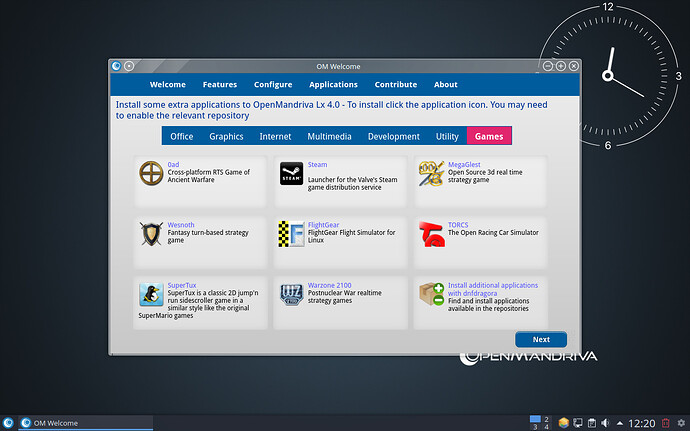Switch to virtual desktop 2
Viewport: 690px width, 431px height.
(x=547, y=419)
